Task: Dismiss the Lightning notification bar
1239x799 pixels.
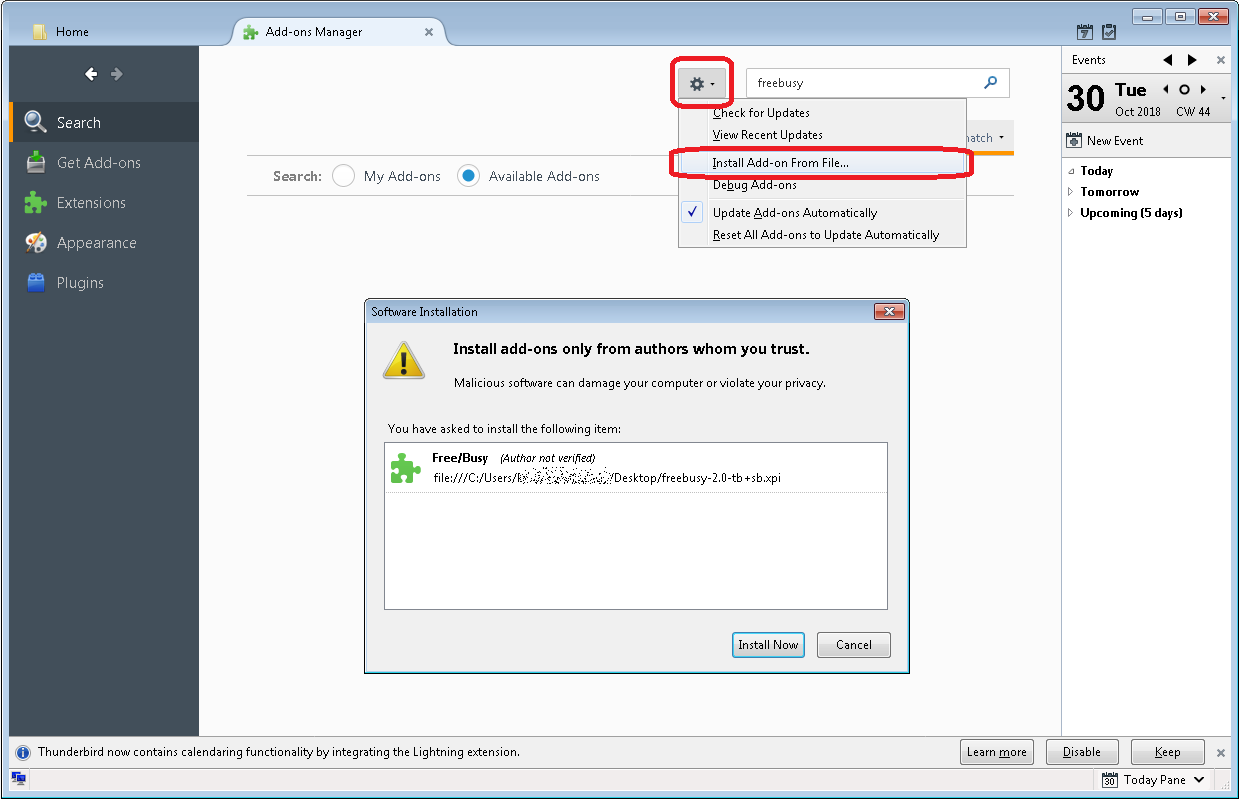Action: [1221, 752]
